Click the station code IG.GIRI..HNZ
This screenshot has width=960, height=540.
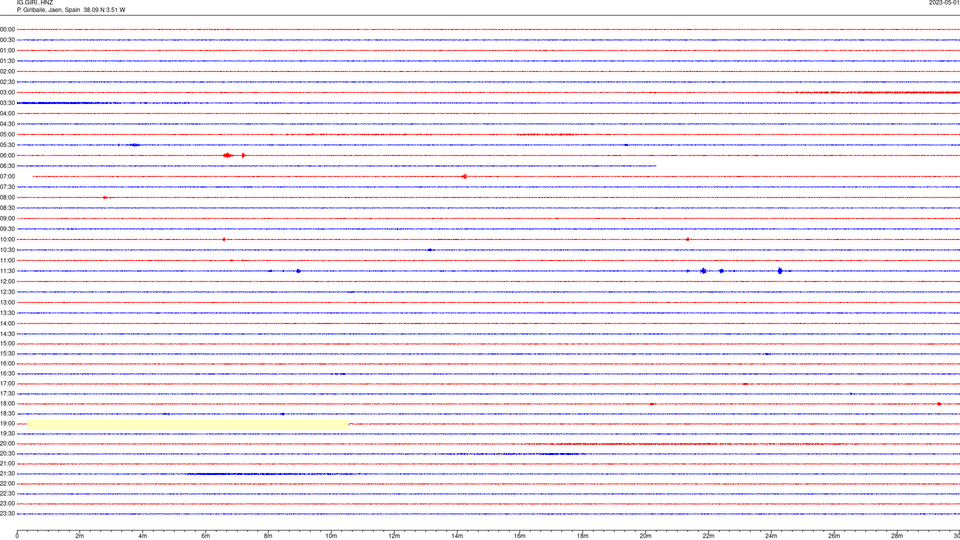[x=35, y=2]
